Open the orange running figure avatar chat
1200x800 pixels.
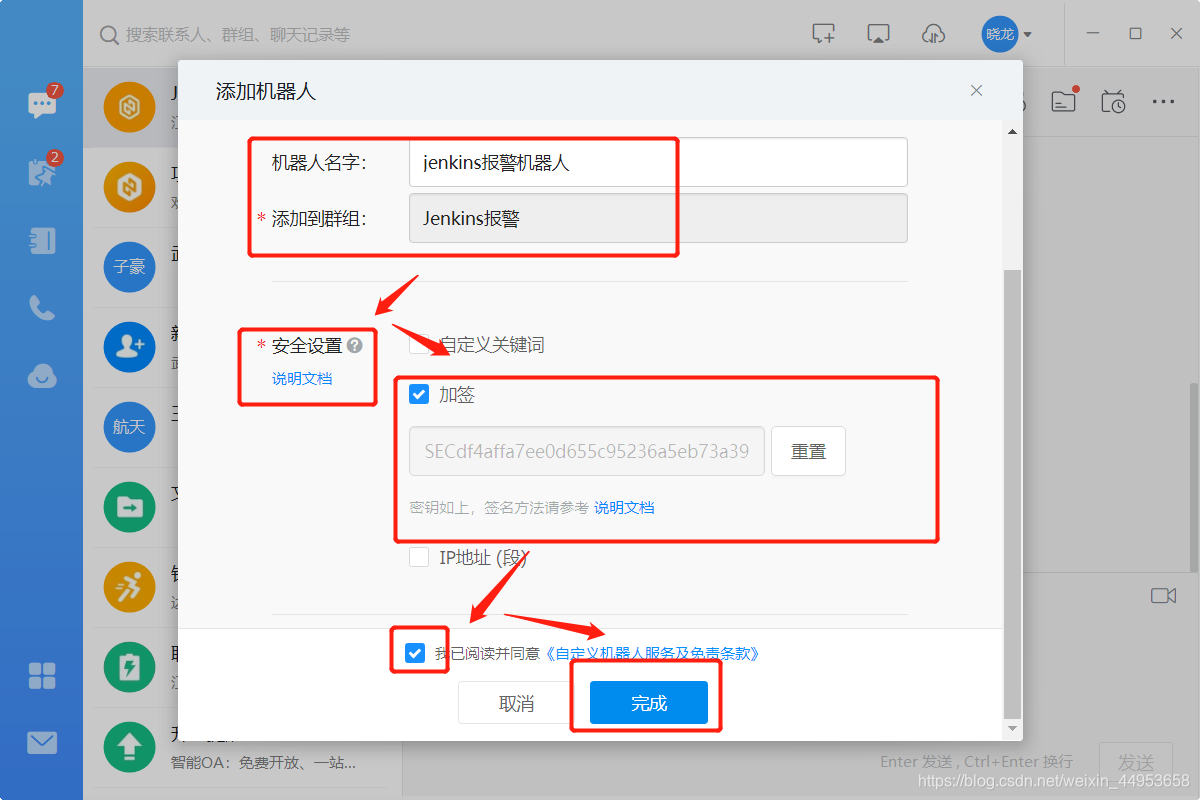(x=129, y=587)
